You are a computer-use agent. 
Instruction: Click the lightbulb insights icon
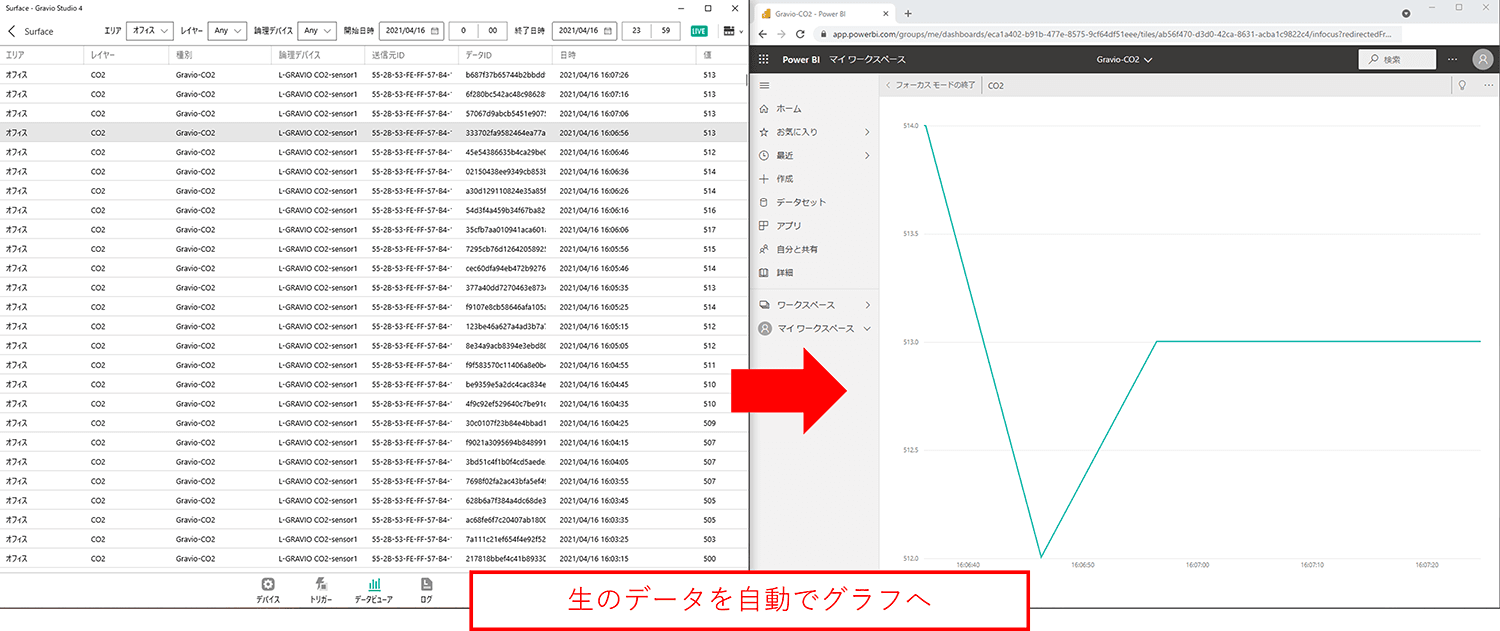tap(1462, 86)
